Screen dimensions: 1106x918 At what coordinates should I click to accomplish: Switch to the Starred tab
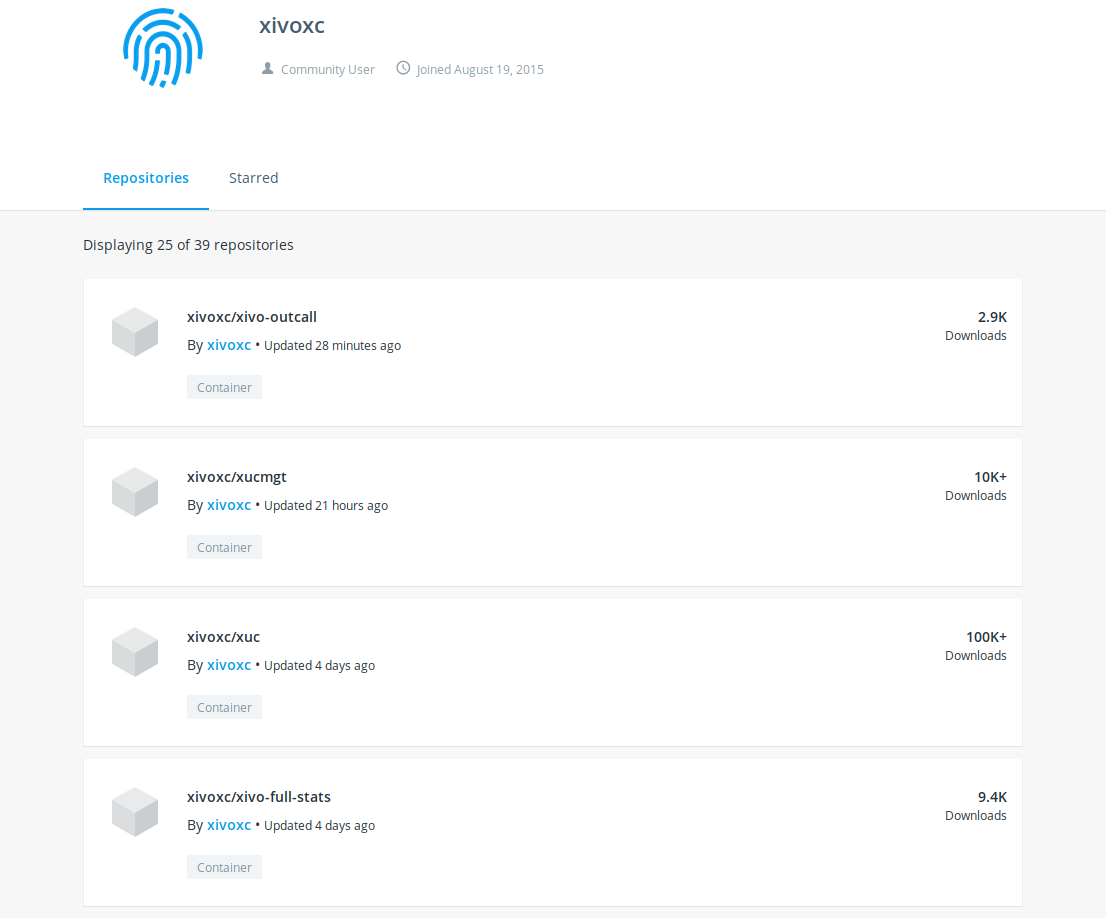tap(253, 178)
